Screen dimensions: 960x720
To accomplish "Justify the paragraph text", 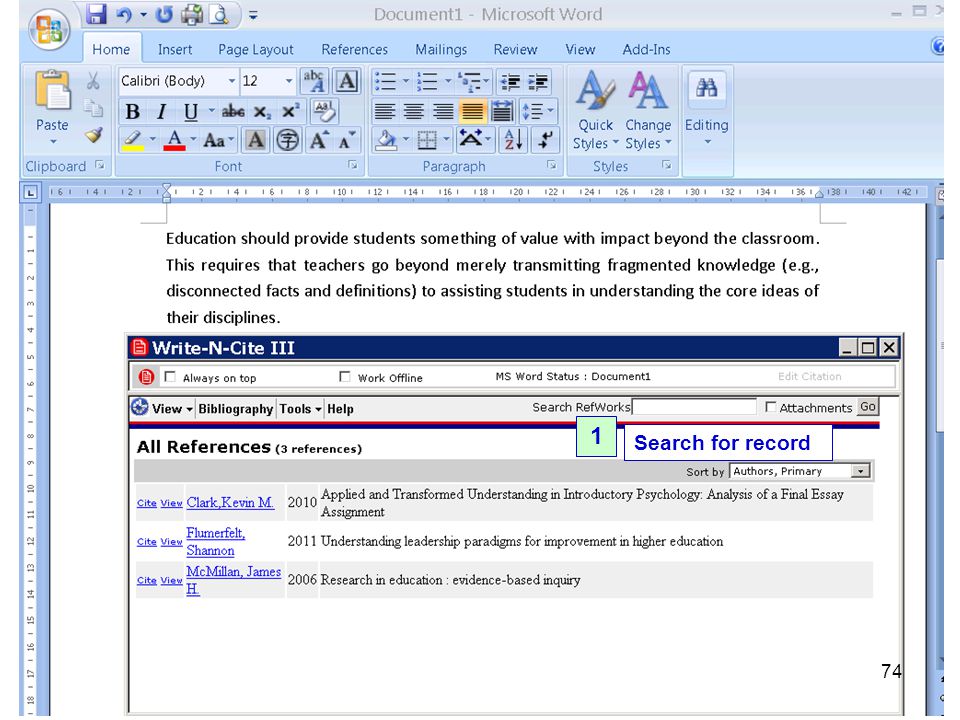I will click(472, 111).
